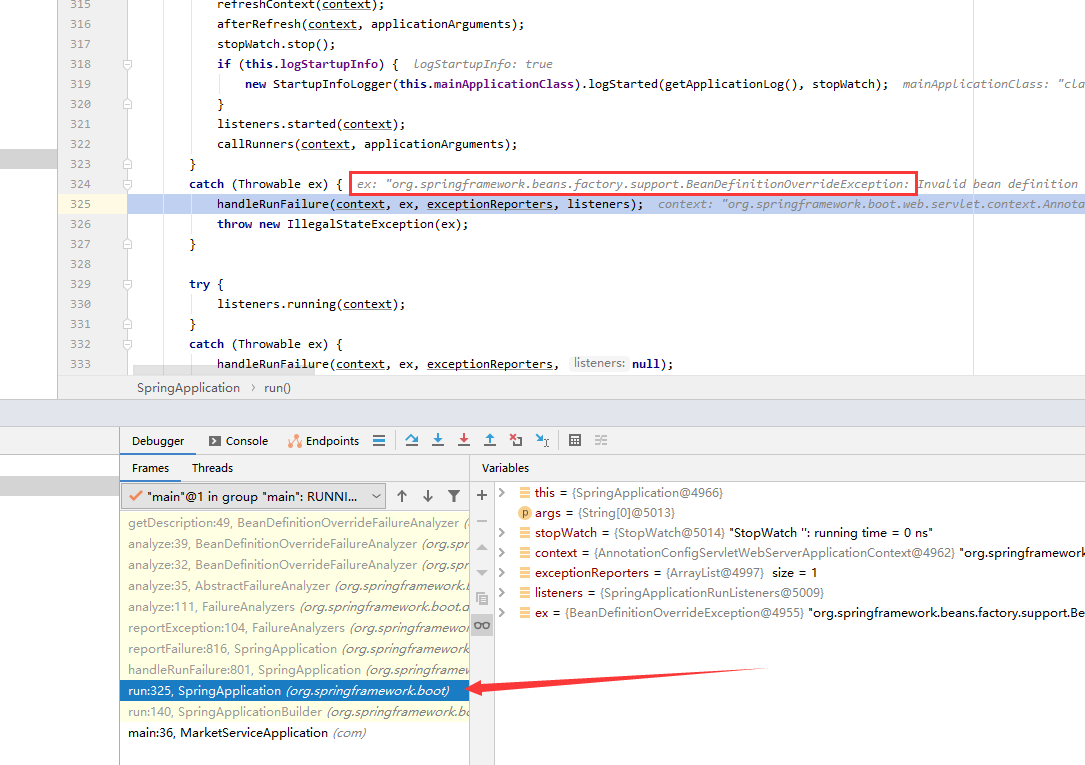Image resolution: width=1085 pixels, height=765 pixels.
Task: Place cursor on 'throw new IllegalStateException(ex)' line
Action: pyautogui.click(x=343, y=224)
